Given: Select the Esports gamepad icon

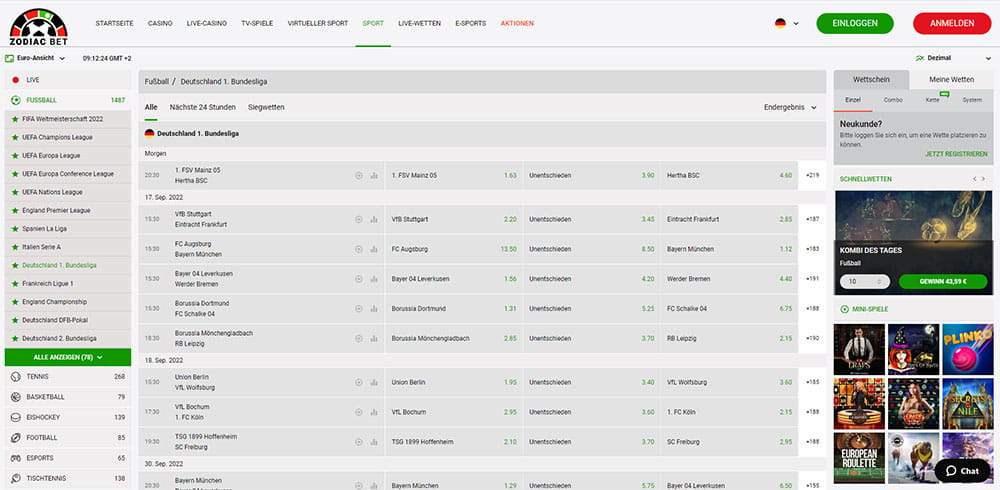Looking at the screenshot, I should (x=15, y=458).
